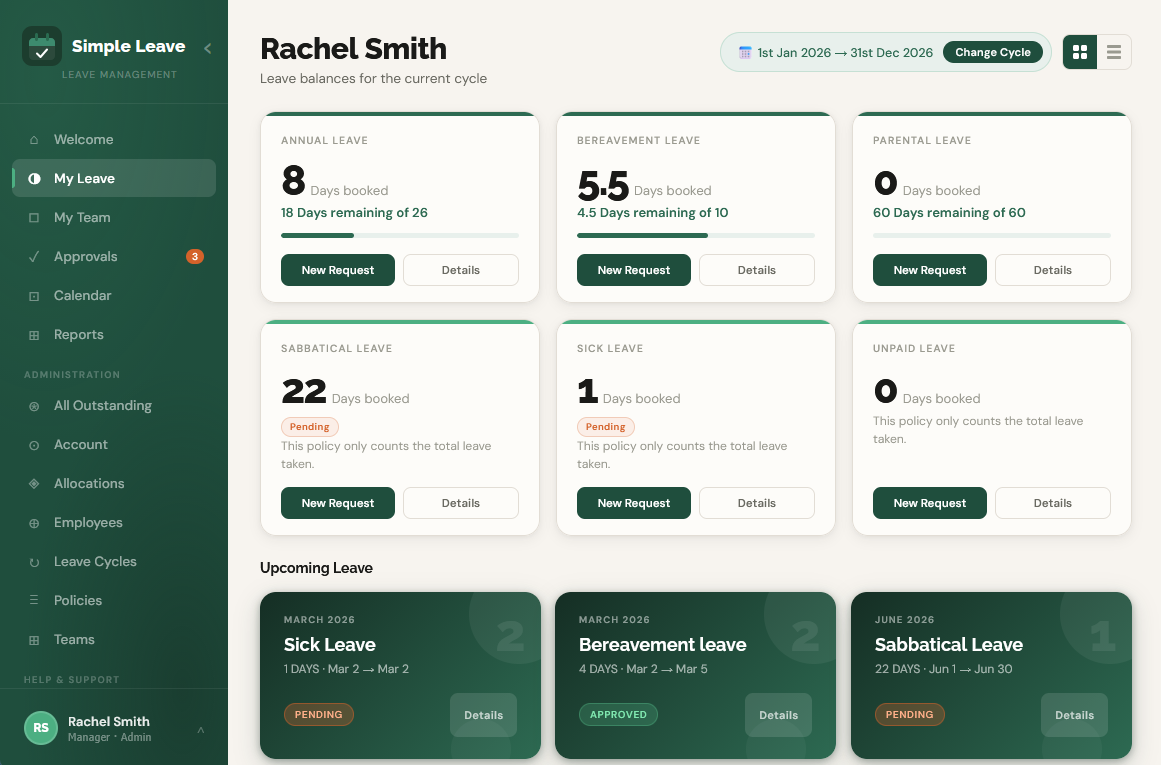Image resolution: width=1161 pixels, height=765 pixels.
Task: Click Change Cycle to pick leave cycle
Action: click(992, 52)
